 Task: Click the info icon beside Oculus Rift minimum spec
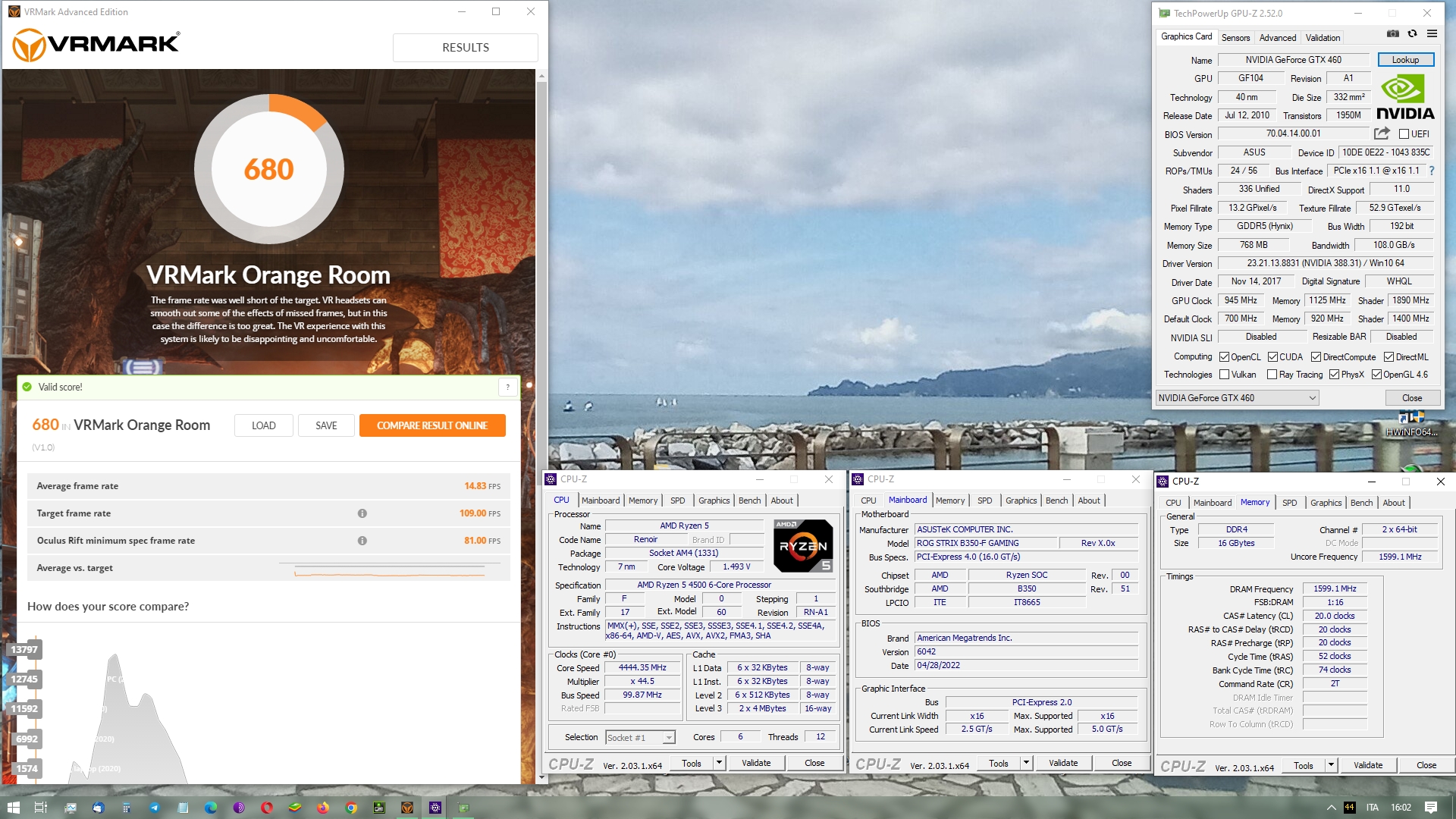pos(362,541)
